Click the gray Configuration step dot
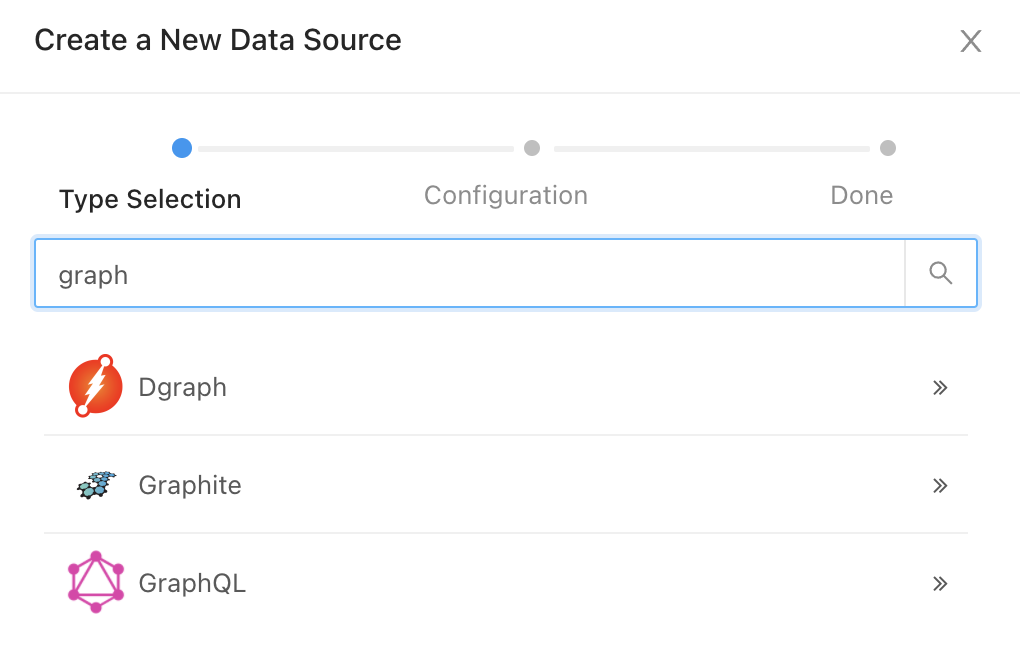The image size is (1020, 664). (532, 148)
